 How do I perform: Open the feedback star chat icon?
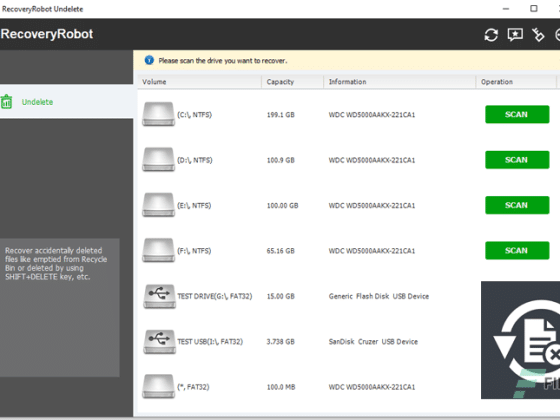coord(515,35)
